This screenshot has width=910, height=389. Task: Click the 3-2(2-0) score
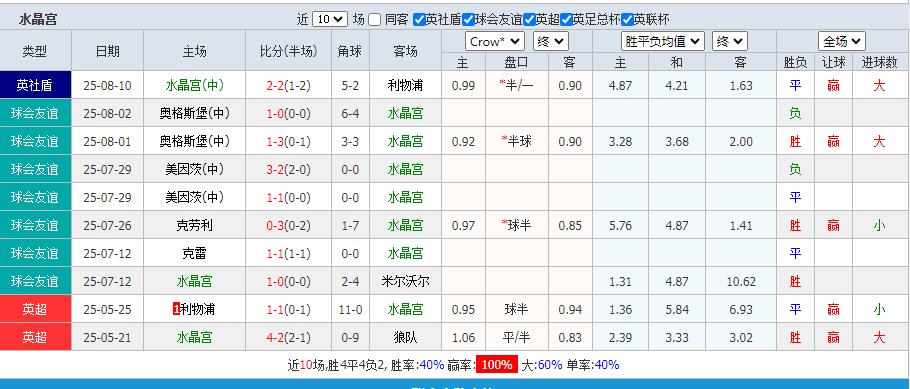tap(288, 169)
